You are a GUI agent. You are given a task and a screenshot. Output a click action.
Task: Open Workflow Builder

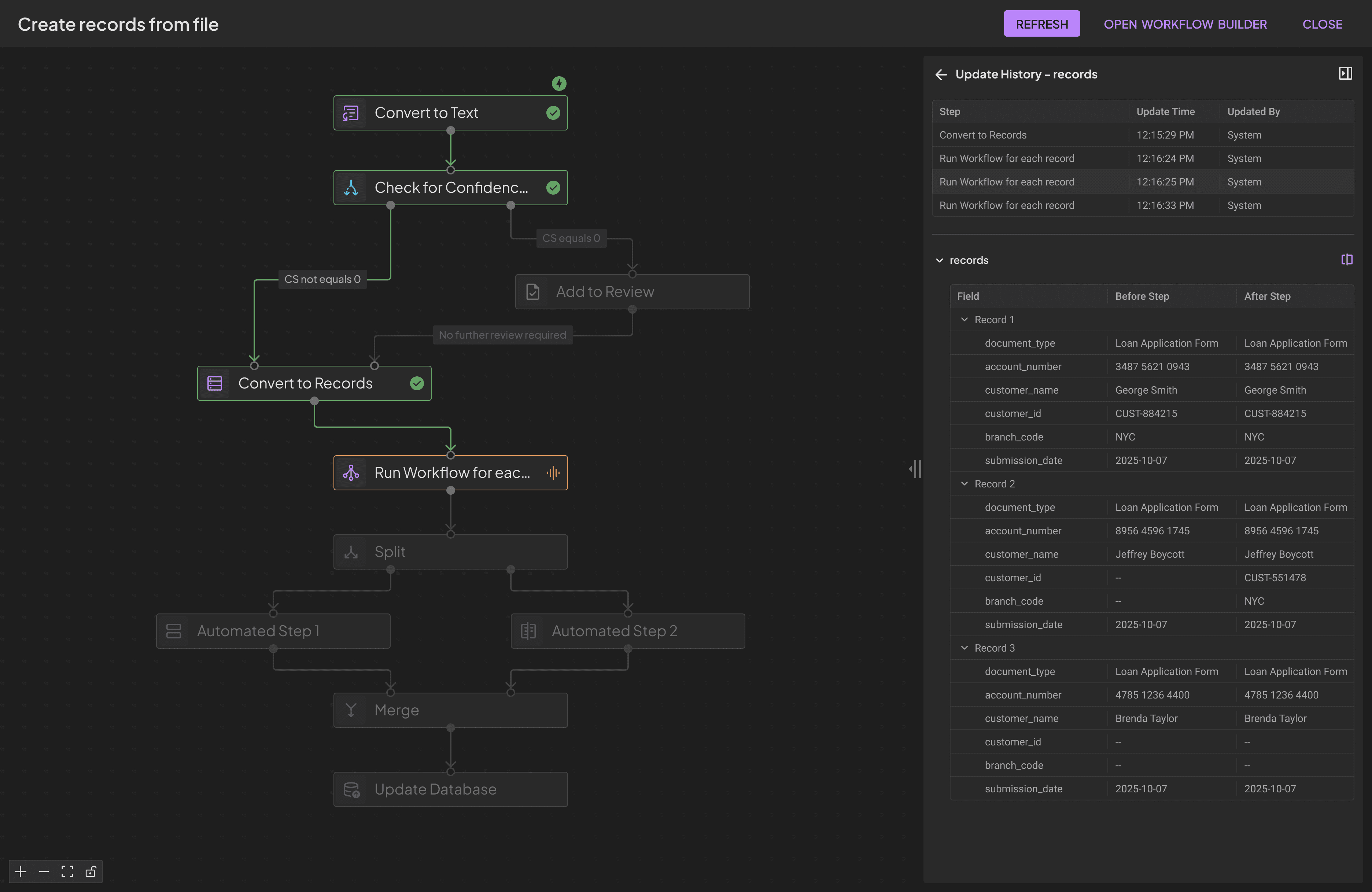click(1185, 24)
